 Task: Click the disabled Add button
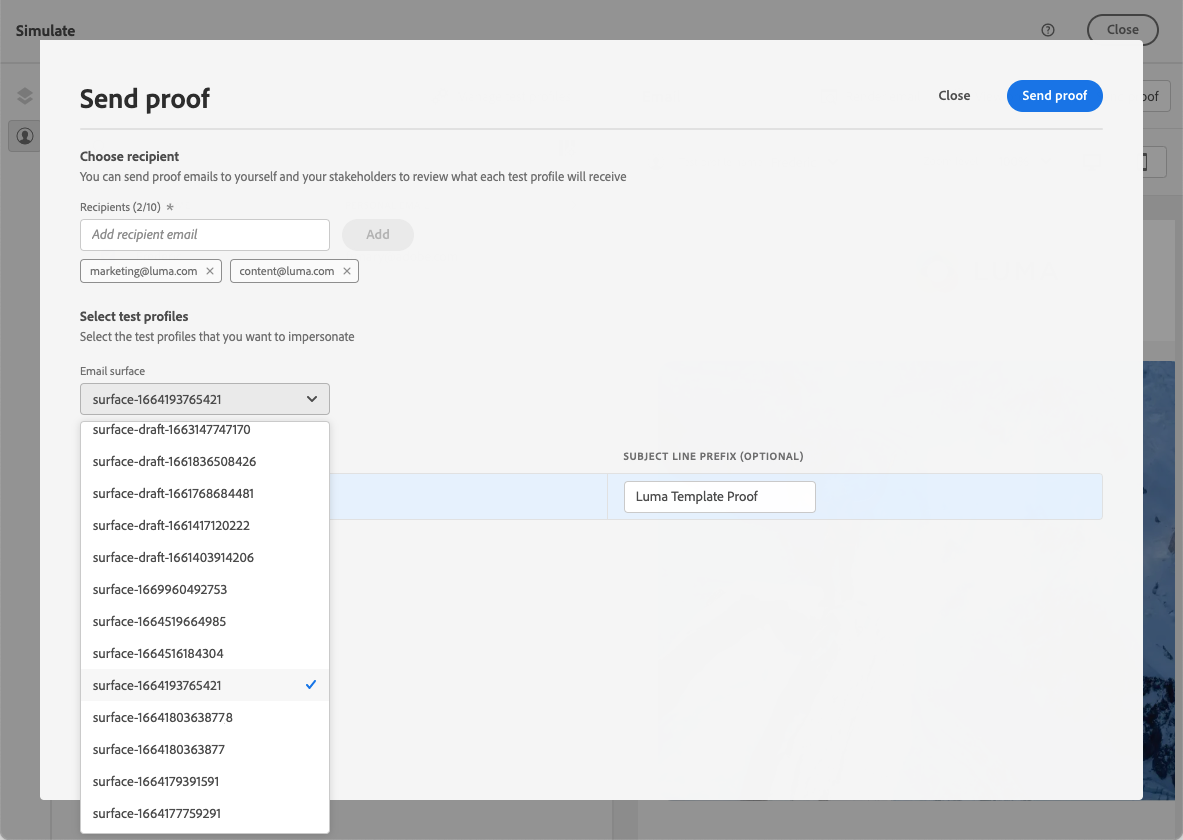click(x=377, y=235)
